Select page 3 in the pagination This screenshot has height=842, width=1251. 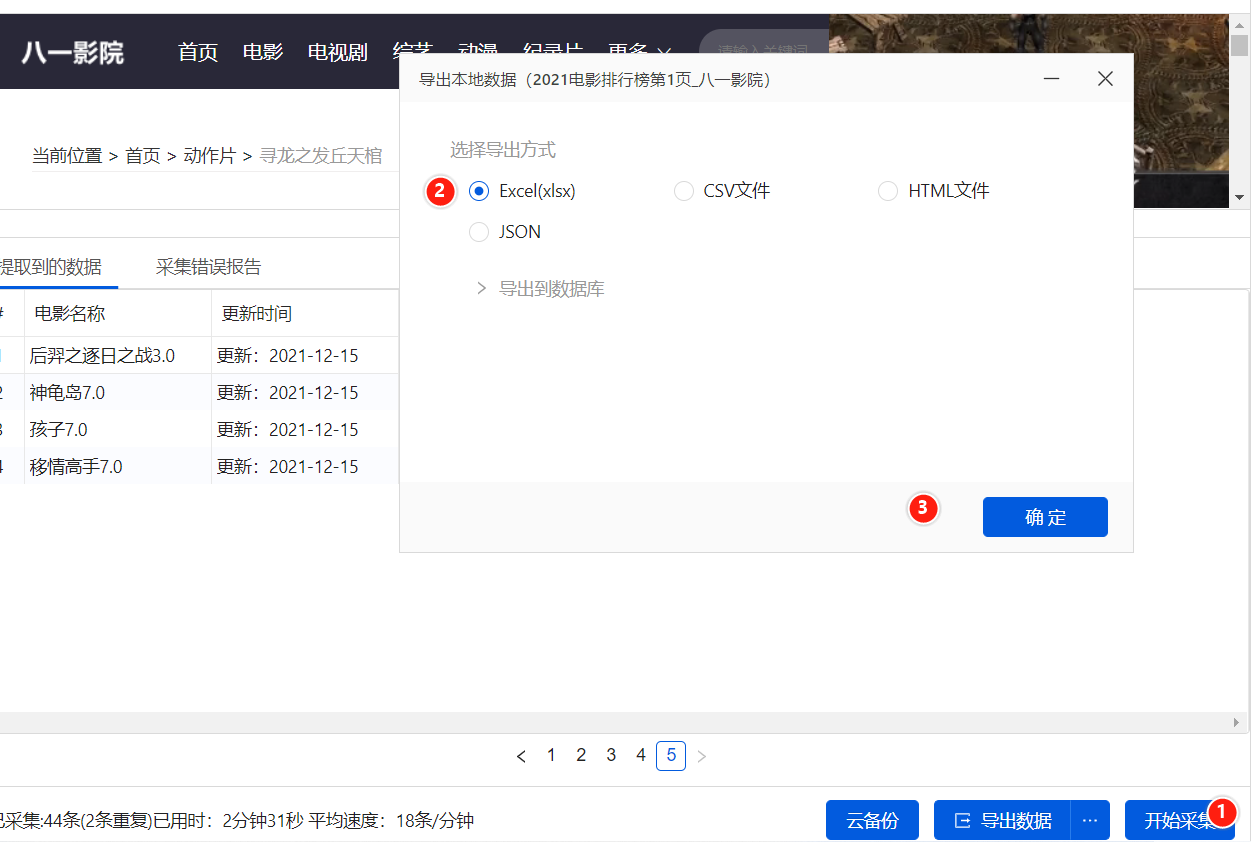tap(611, 755)
